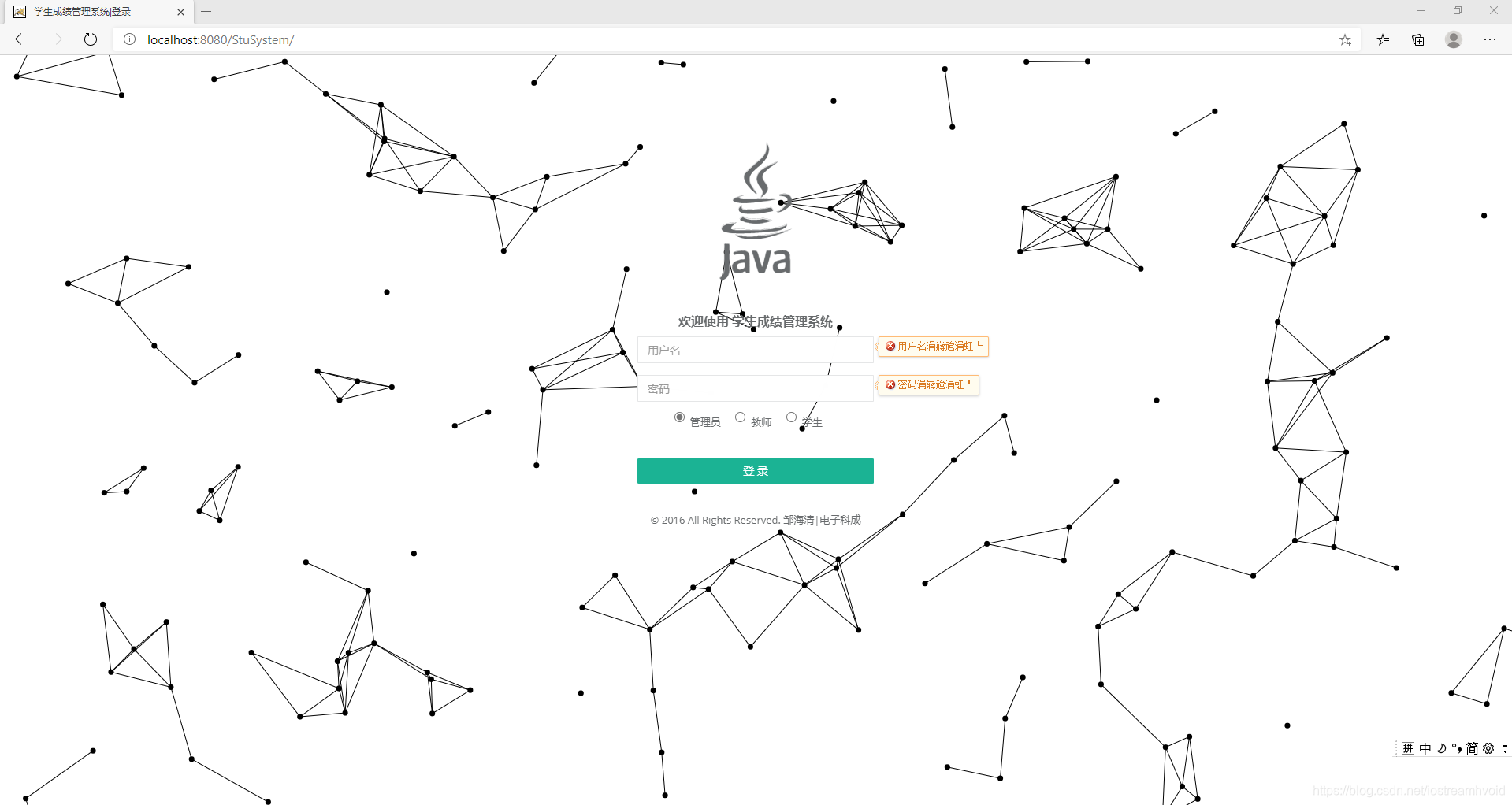Close the 学生成绩管理系统 tab
This screenshot has width=1512, height=805.
tap(180, 12)
